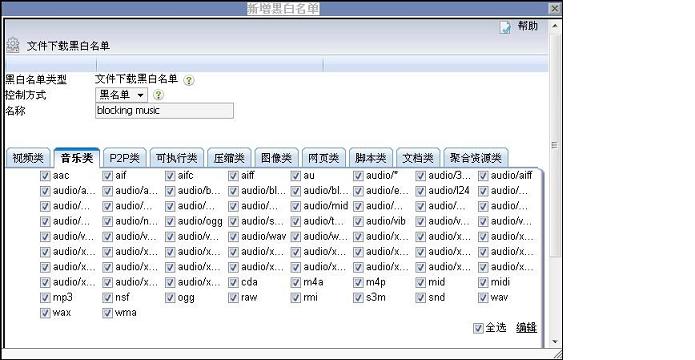Click the gear icon beside 文件下载黑白名单
The image size is (695, 360).
click(x=13, y=45)
